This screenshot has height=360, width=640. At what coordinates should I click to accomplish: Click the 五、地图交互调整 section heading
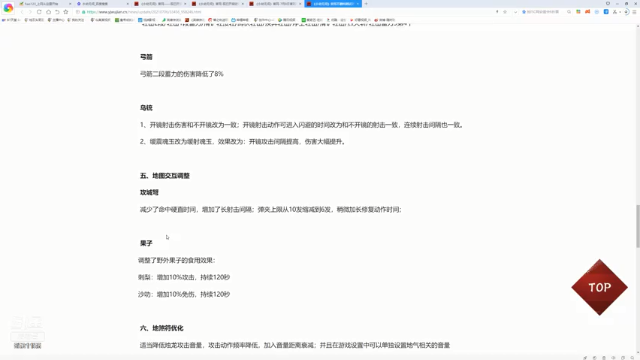(x=165, y=176)
